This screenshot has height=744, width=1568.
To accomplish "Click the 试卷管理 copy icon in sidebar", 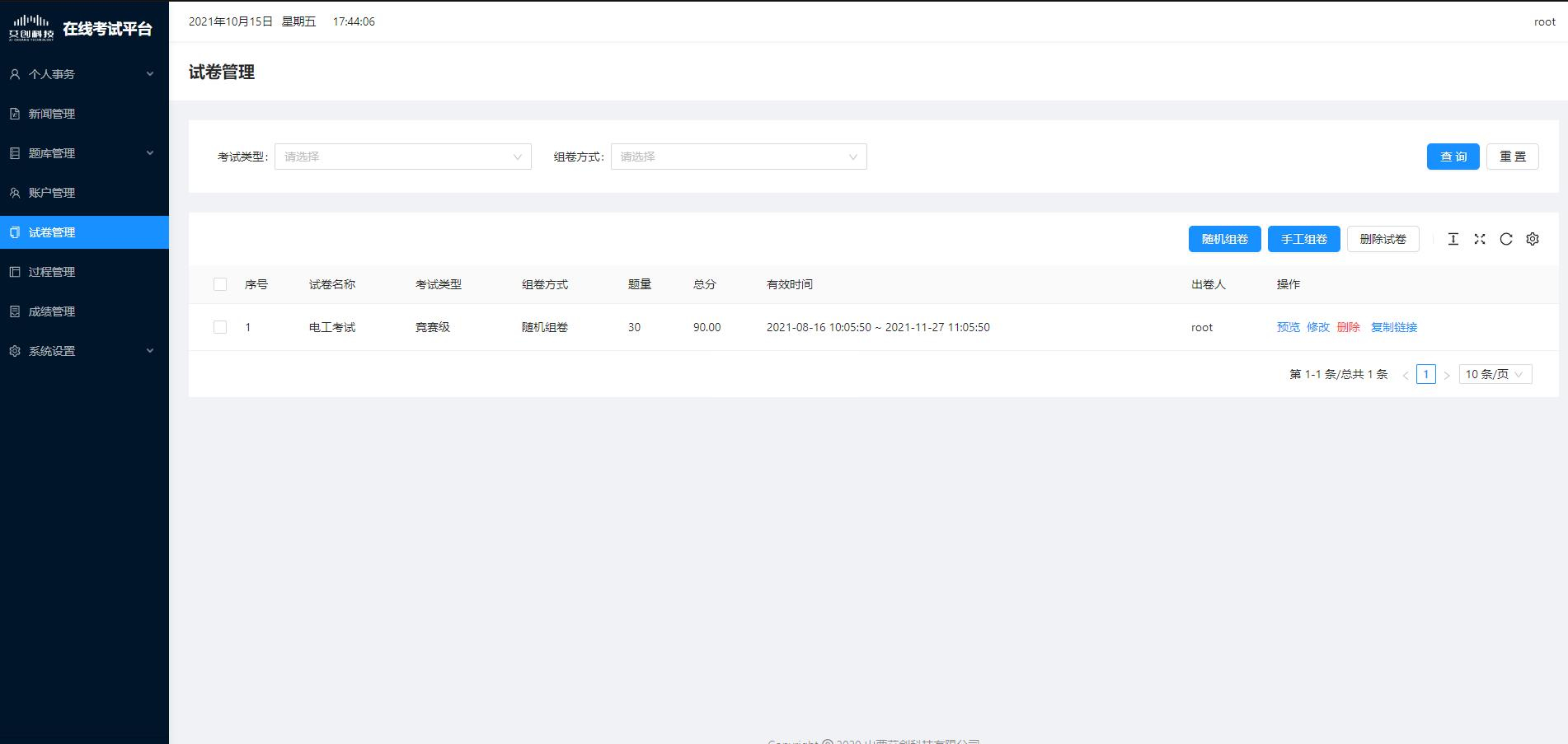I will click(x=15, y=232).
